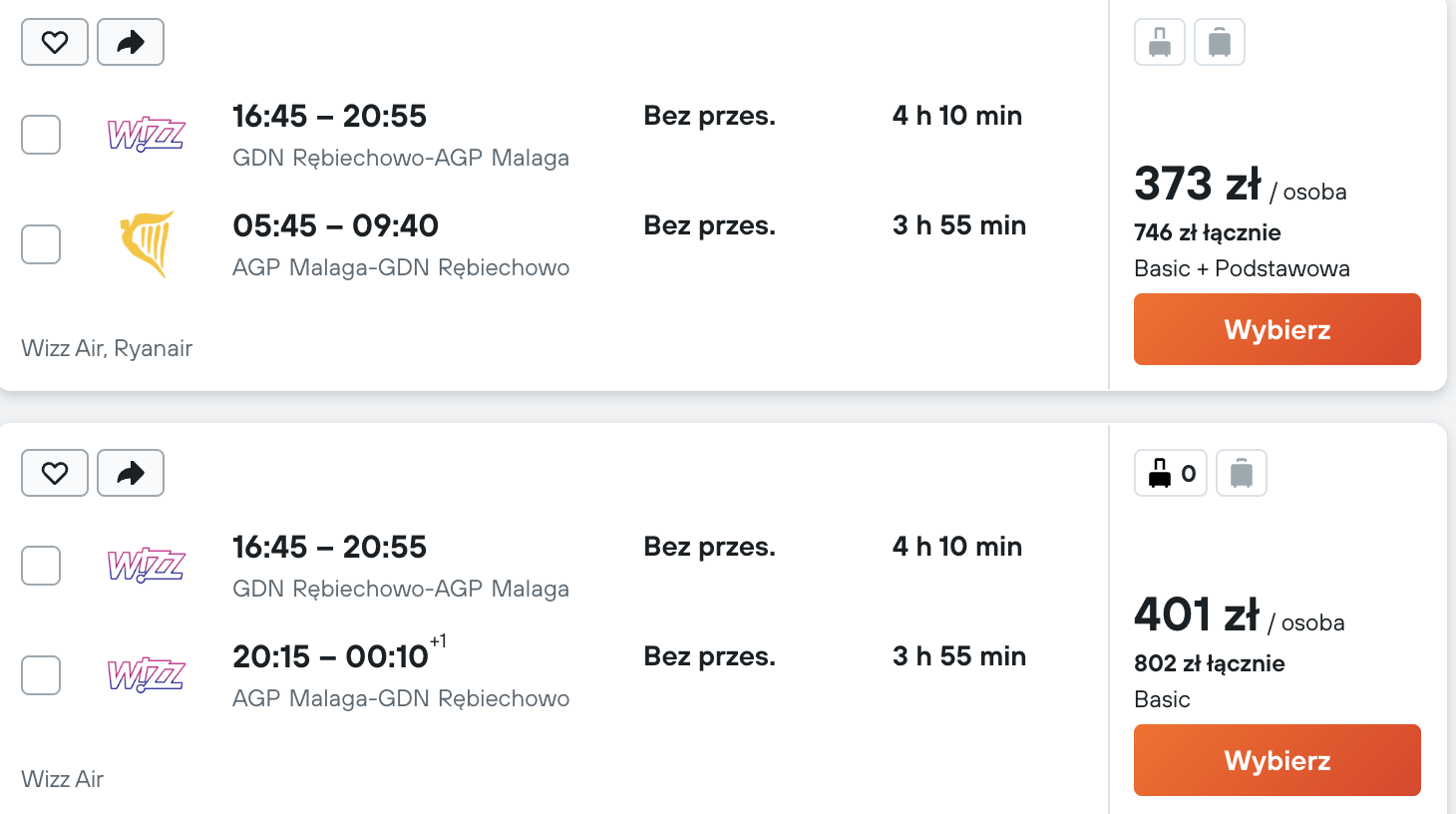This screenshot has width=1456, height=814.
Task: Save the 401 zł offer with heart icon
Action: click(x=55, y=473)
